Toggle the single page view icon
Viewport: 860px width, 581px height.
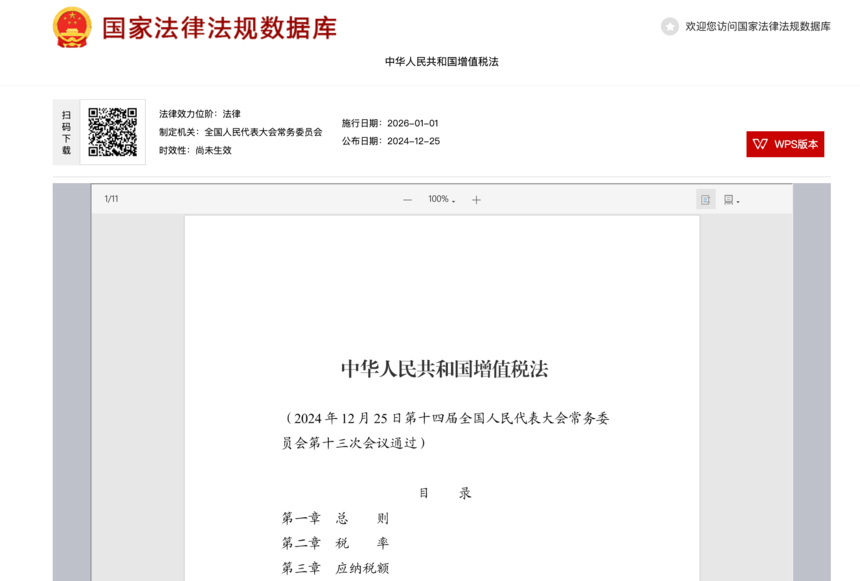coord(705,200)
